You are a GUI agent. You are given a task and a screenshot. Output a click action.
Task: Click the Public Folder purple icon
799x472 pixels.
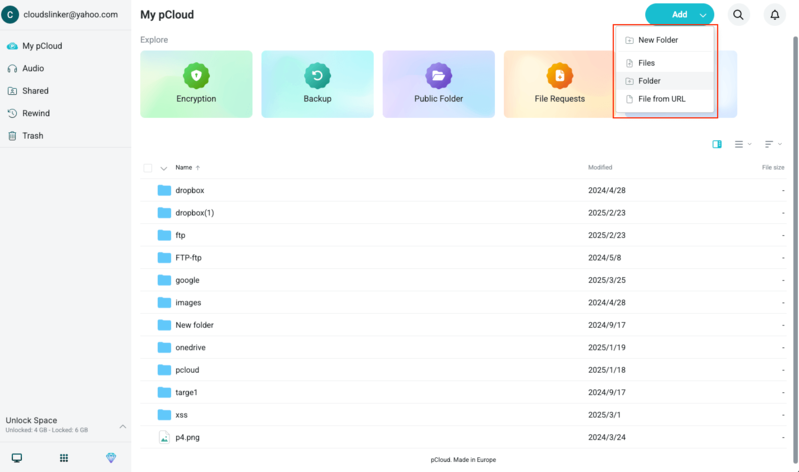coord(439,76)
